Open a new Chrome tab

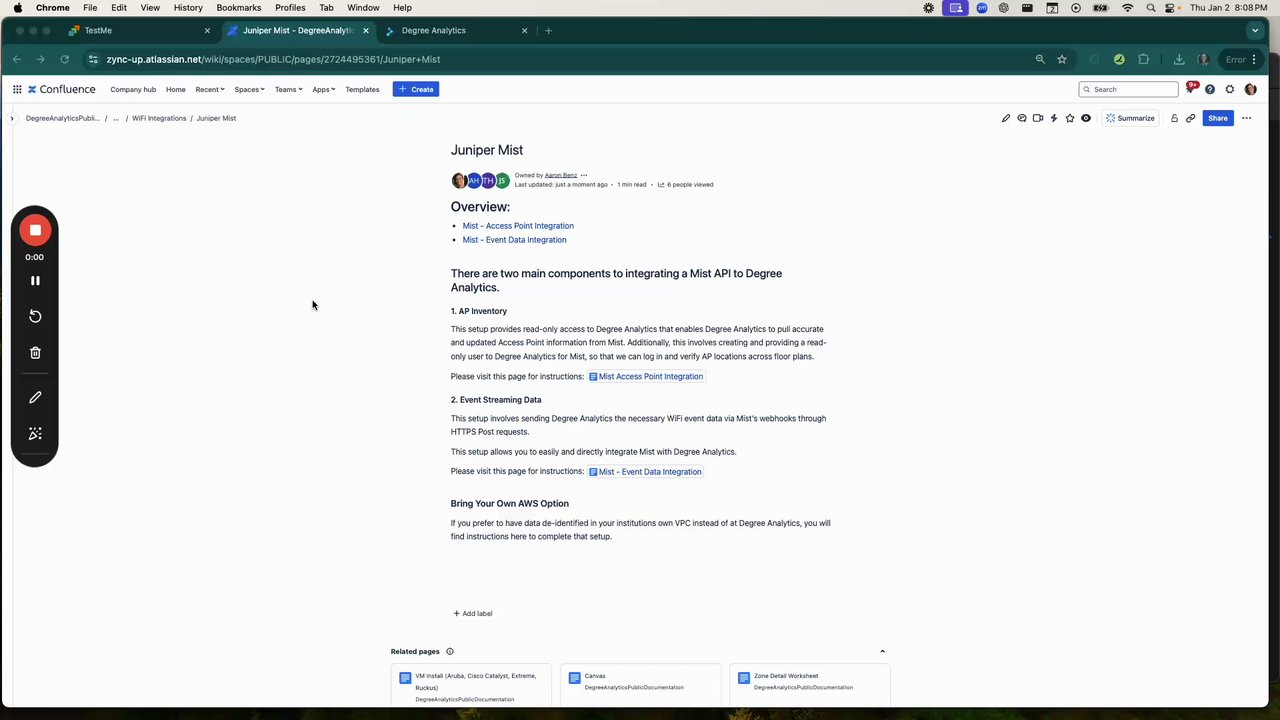pyautogui.click(x=548, y=30)
